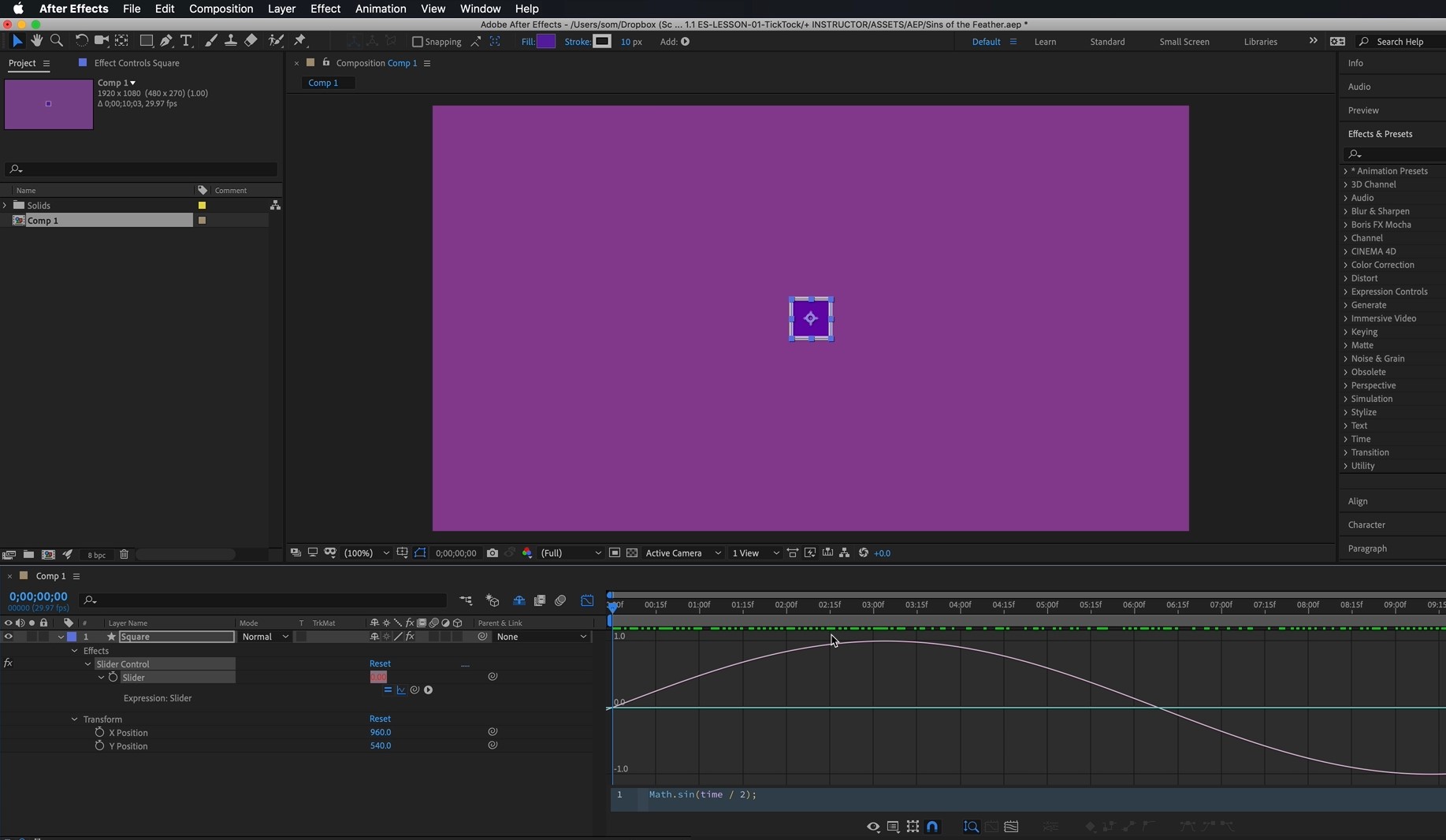This screenshot has width=1446, height=840.
Task: Reset the Slider Control effect
Action: point(379,663)
